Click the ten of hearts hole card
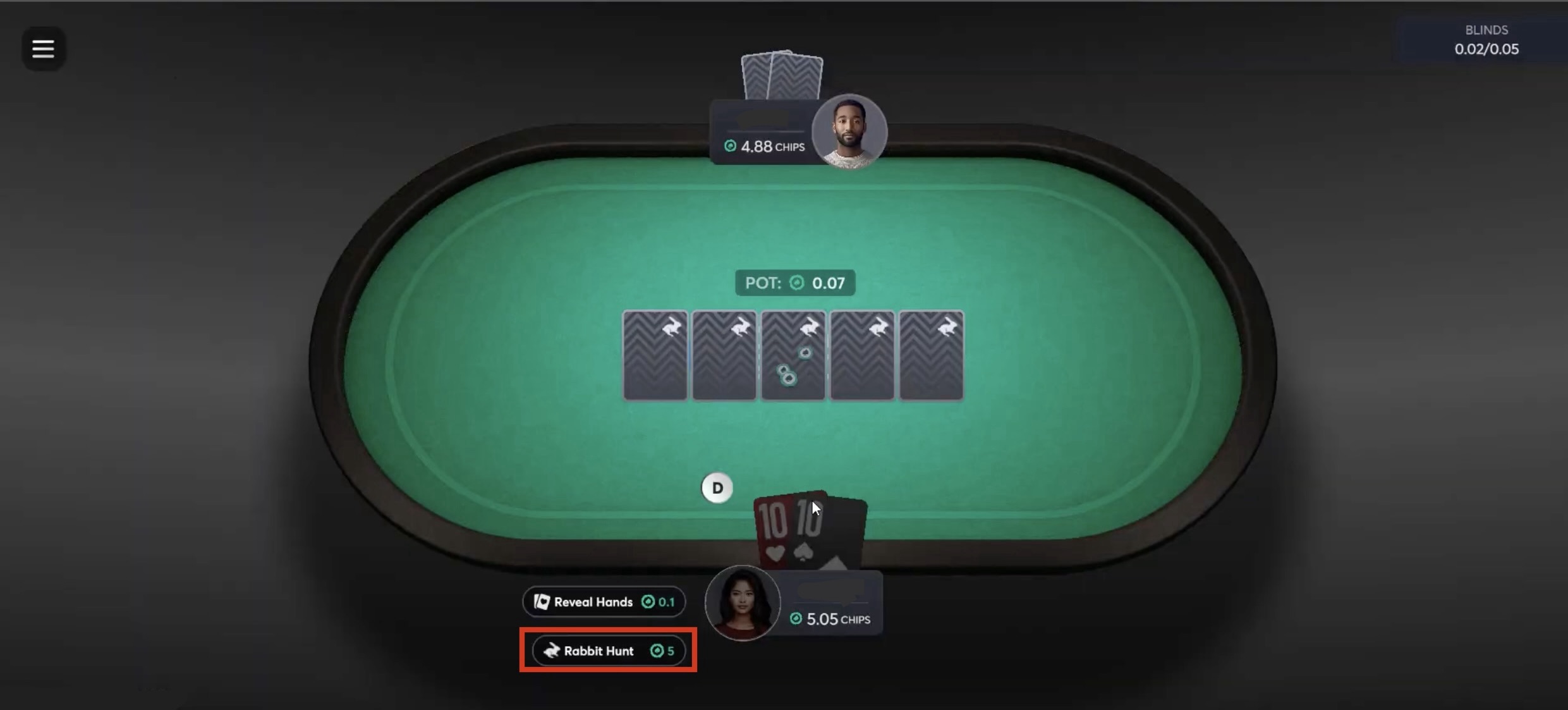The height and width of the screenshot is (710, 1568). [x=772, y=530]
